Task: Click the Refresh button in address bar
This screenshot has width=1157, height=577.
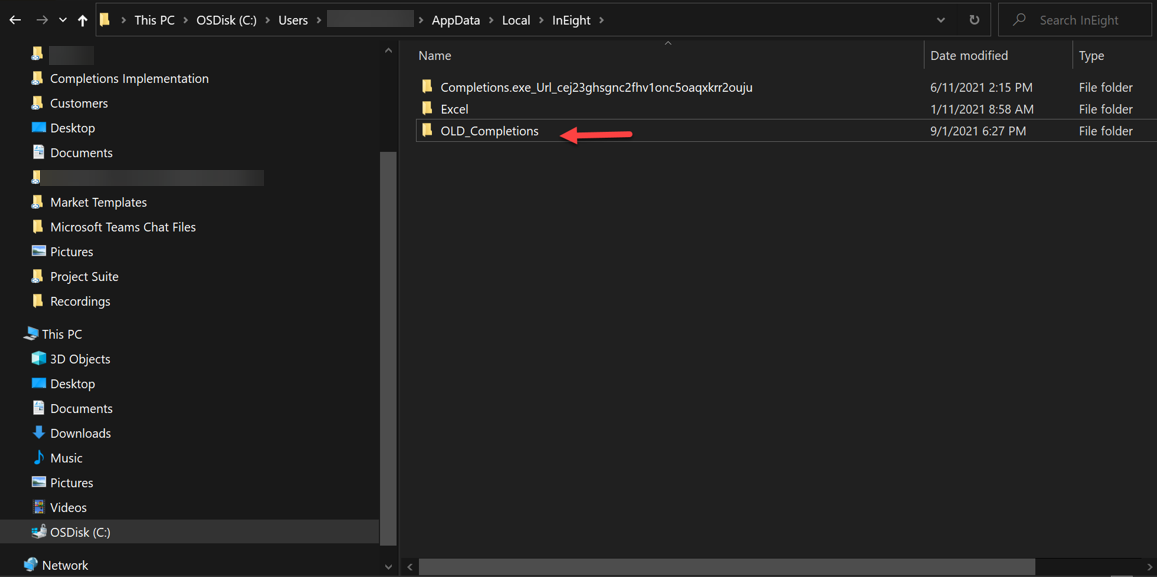Action: (x=974, y=20)
